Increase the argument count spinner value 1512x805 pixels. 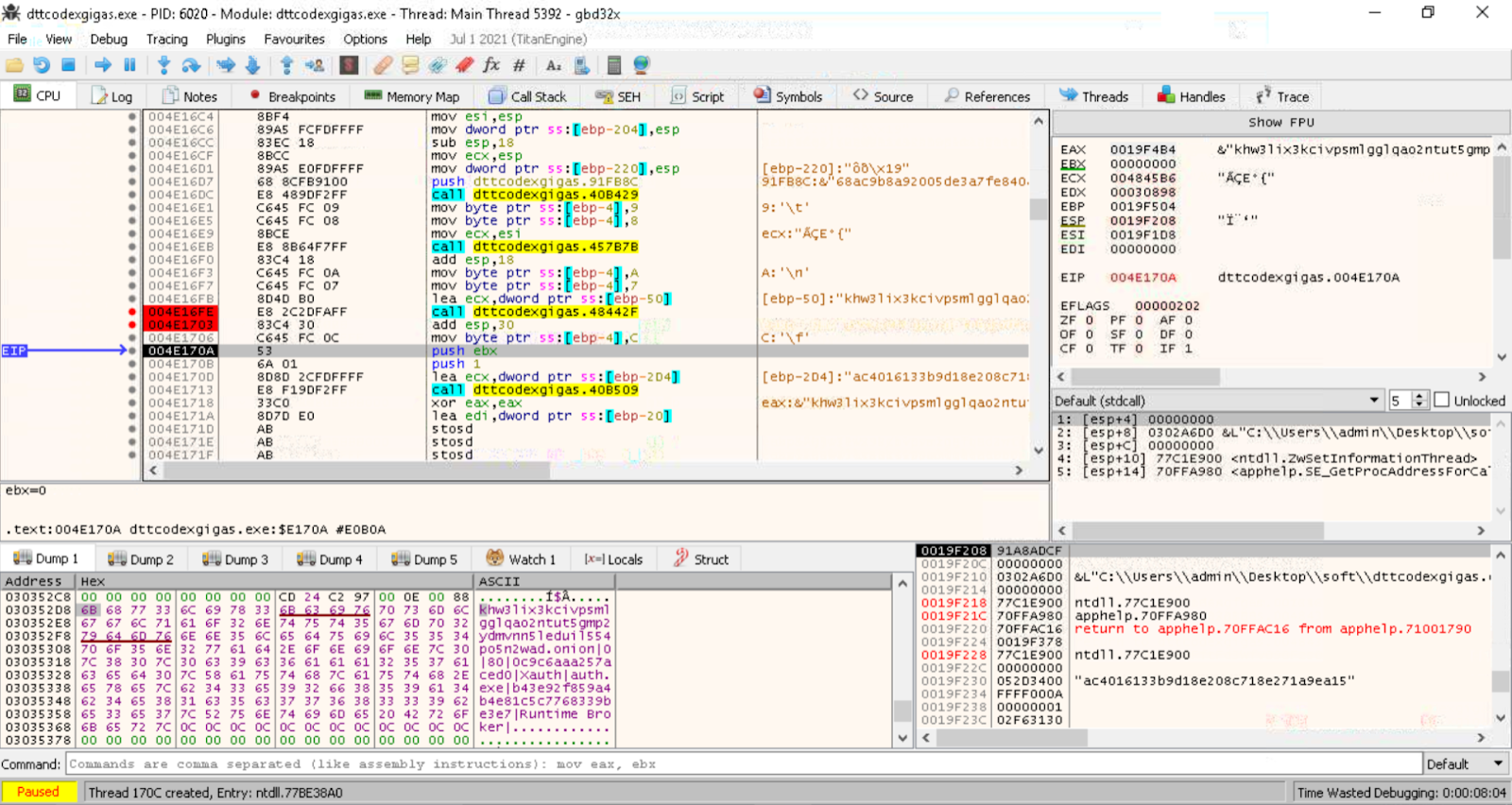tap(1418, 397)
